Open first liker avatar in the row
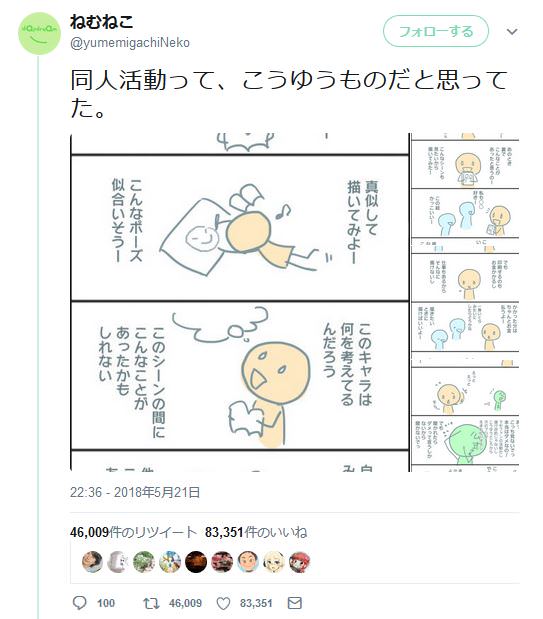This screenshot has height=619, width=543. pos(92,562)
